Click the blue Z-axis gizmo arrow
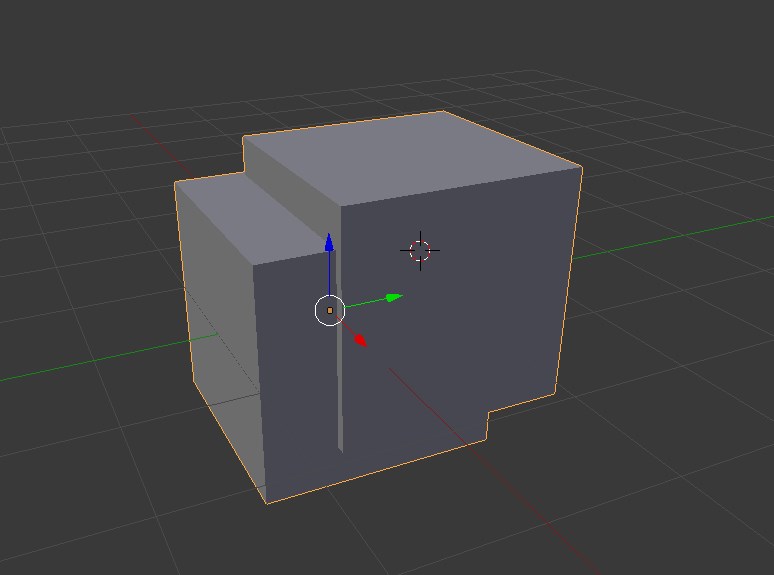The image size is (774, 575). pos(329,242)
